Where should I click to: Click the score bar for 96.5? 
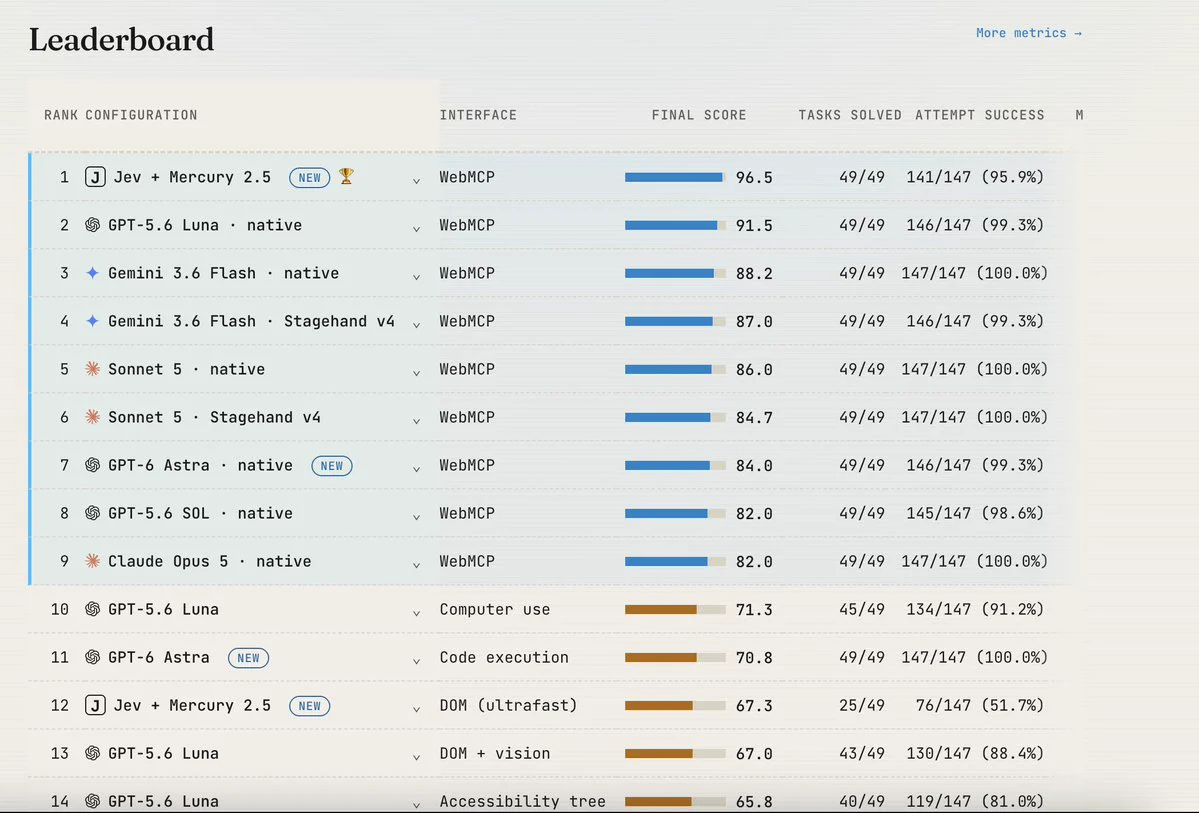(675, 177)
